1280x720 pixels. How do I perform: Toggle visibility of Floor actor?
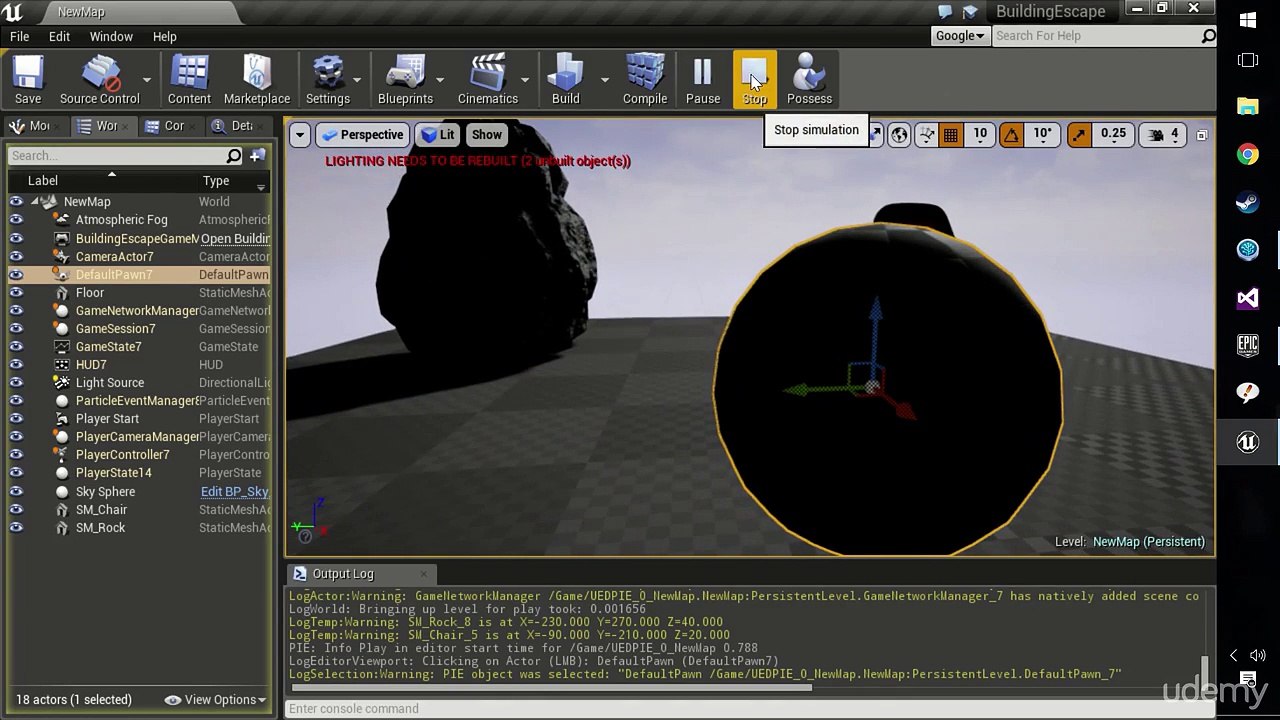tap(16, 292)
